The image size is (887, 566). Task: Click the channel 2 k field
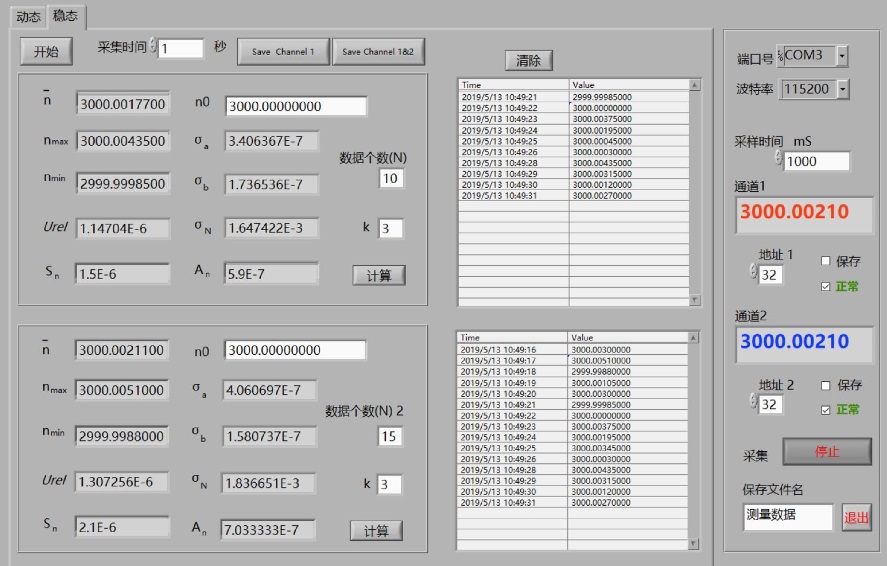pos(389,484)
